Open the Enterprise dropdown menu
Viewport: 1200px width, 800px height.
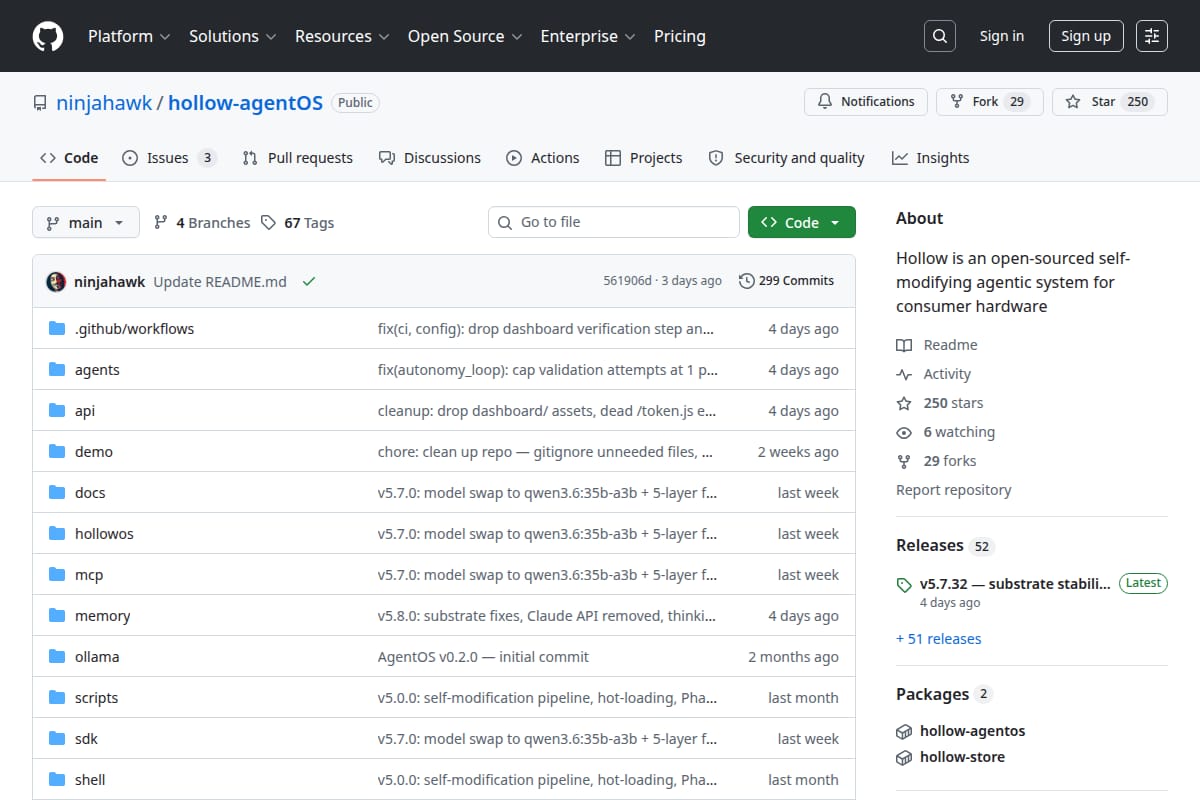[x=588, y=36]
